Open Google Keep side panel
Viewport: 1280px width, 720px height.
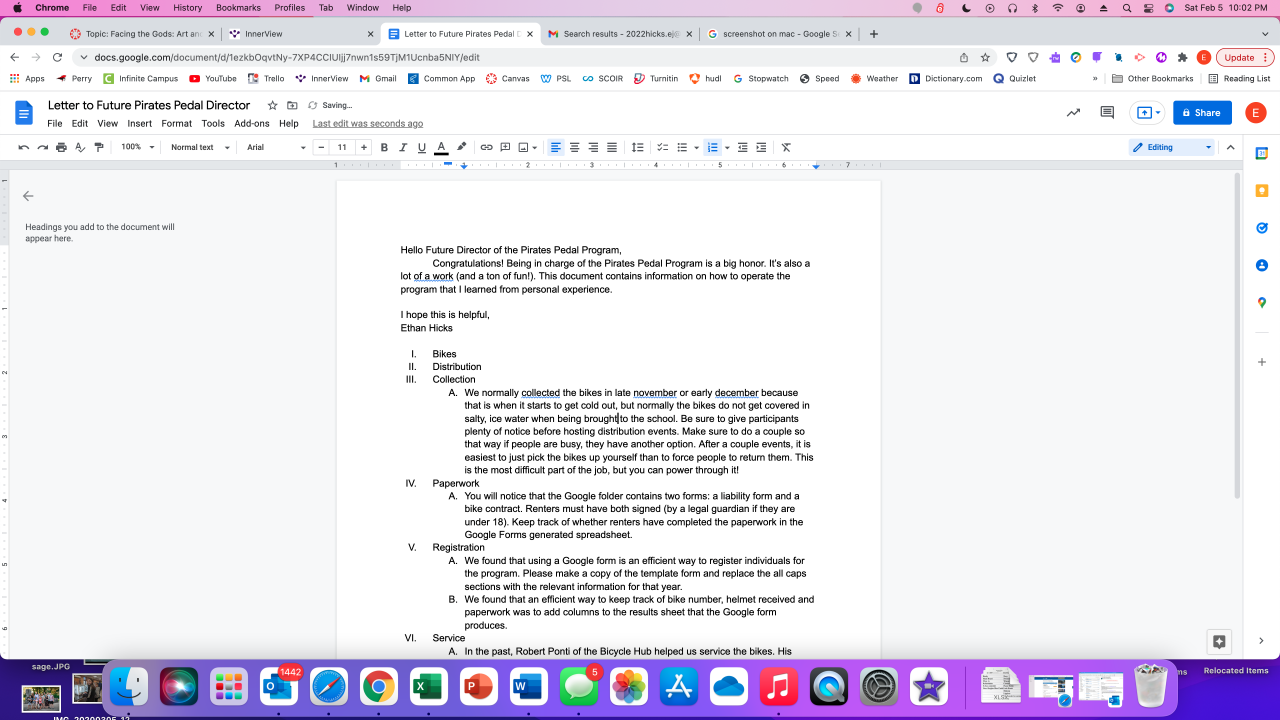pos(1262,191)
